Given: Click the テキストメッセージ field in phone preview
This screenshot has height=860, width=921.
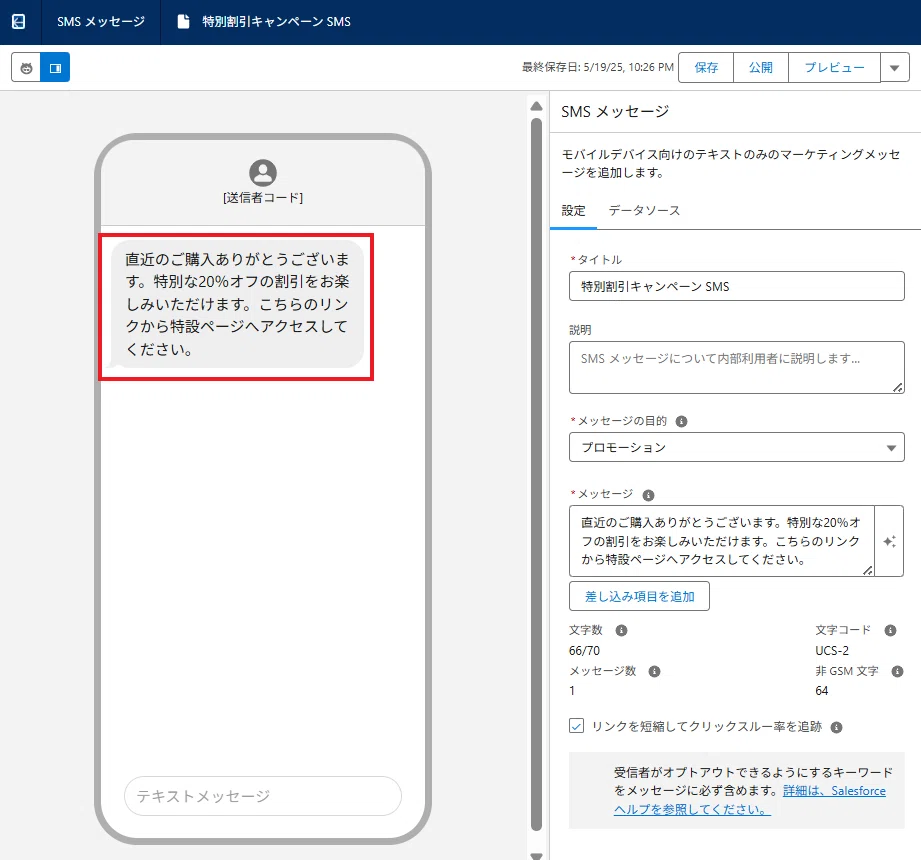Looking at the screenshot, I should [x=263, y=796].
